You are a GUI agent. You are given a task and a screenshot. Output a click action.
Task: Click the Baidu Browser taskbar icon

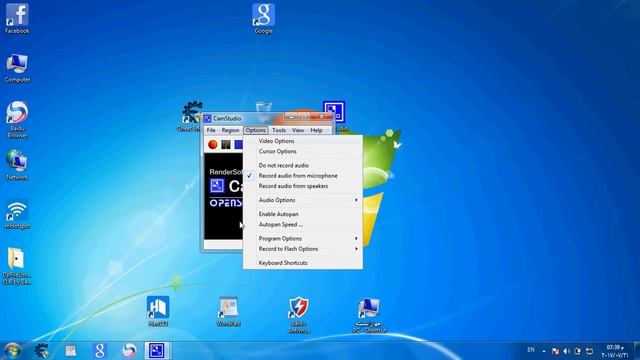129,351
